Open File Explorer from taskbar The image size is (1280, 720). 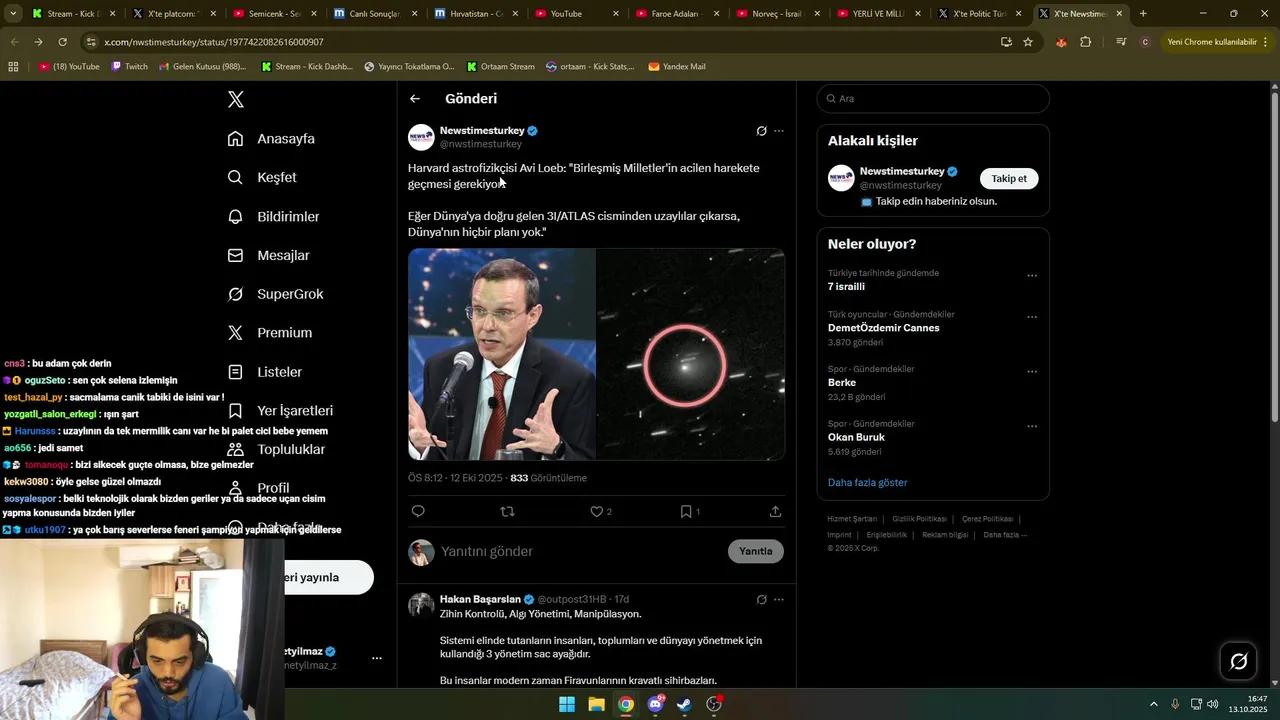tap(596, 704)
